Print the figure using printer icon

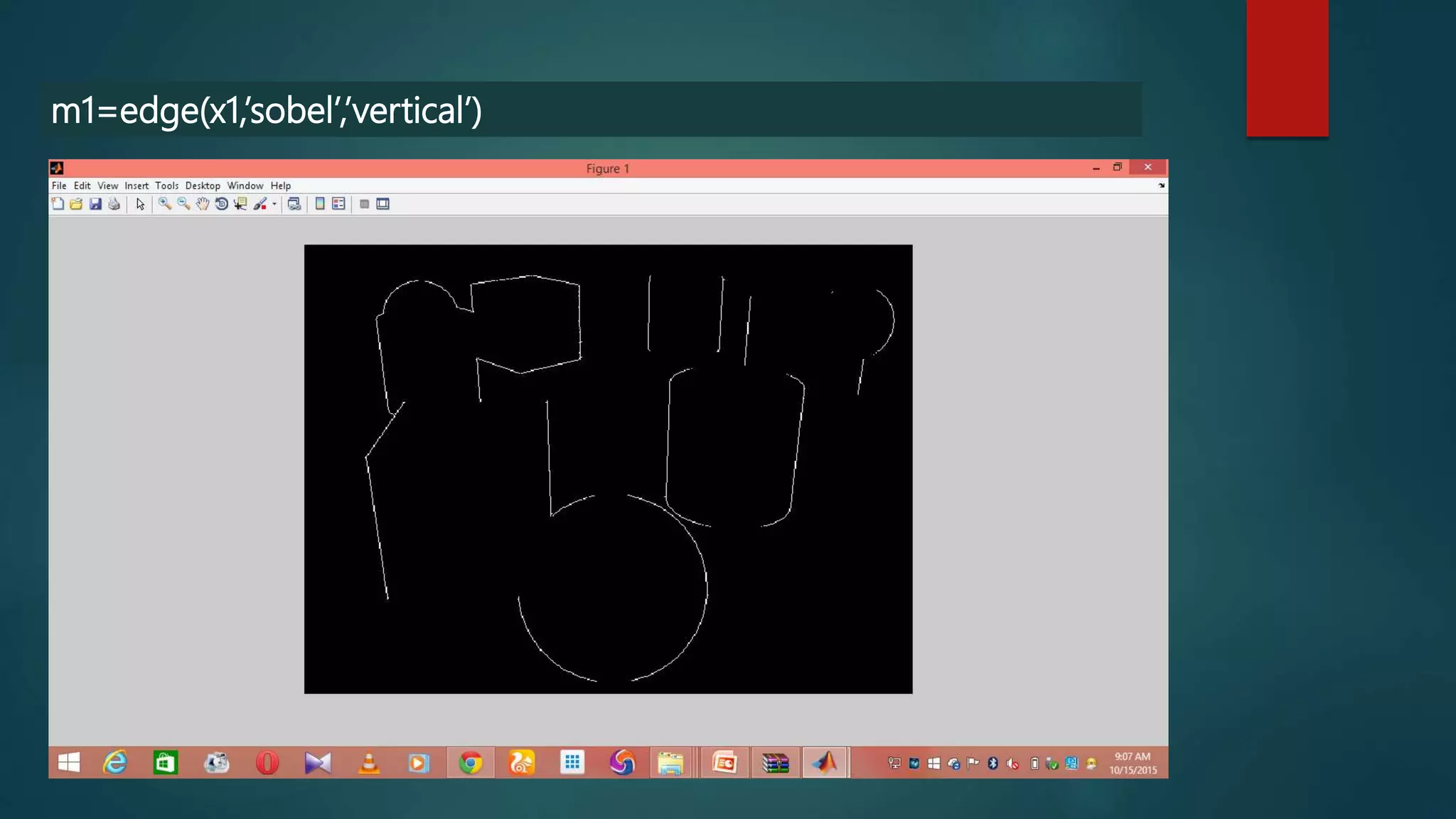pyautogui.click(x=114, y=204)
